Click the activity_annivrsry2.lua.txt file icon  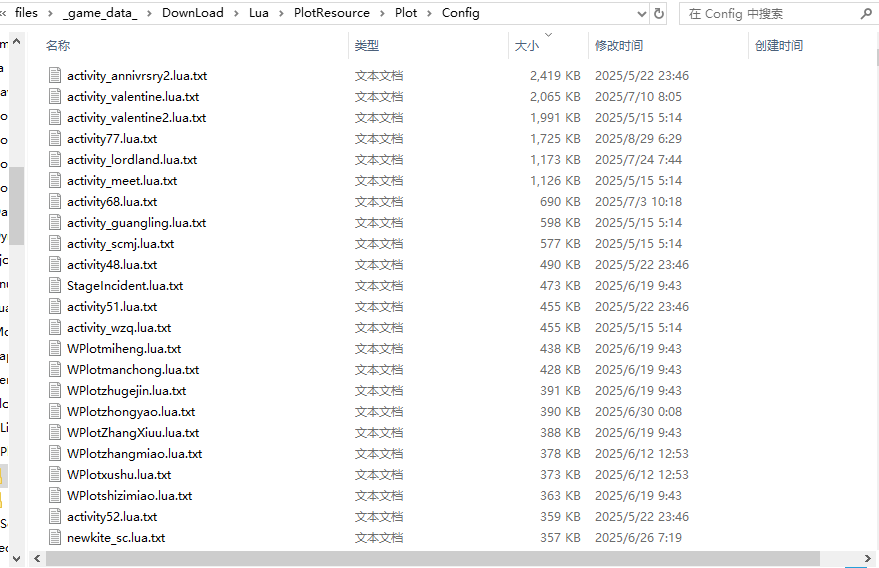pos(55,76)
